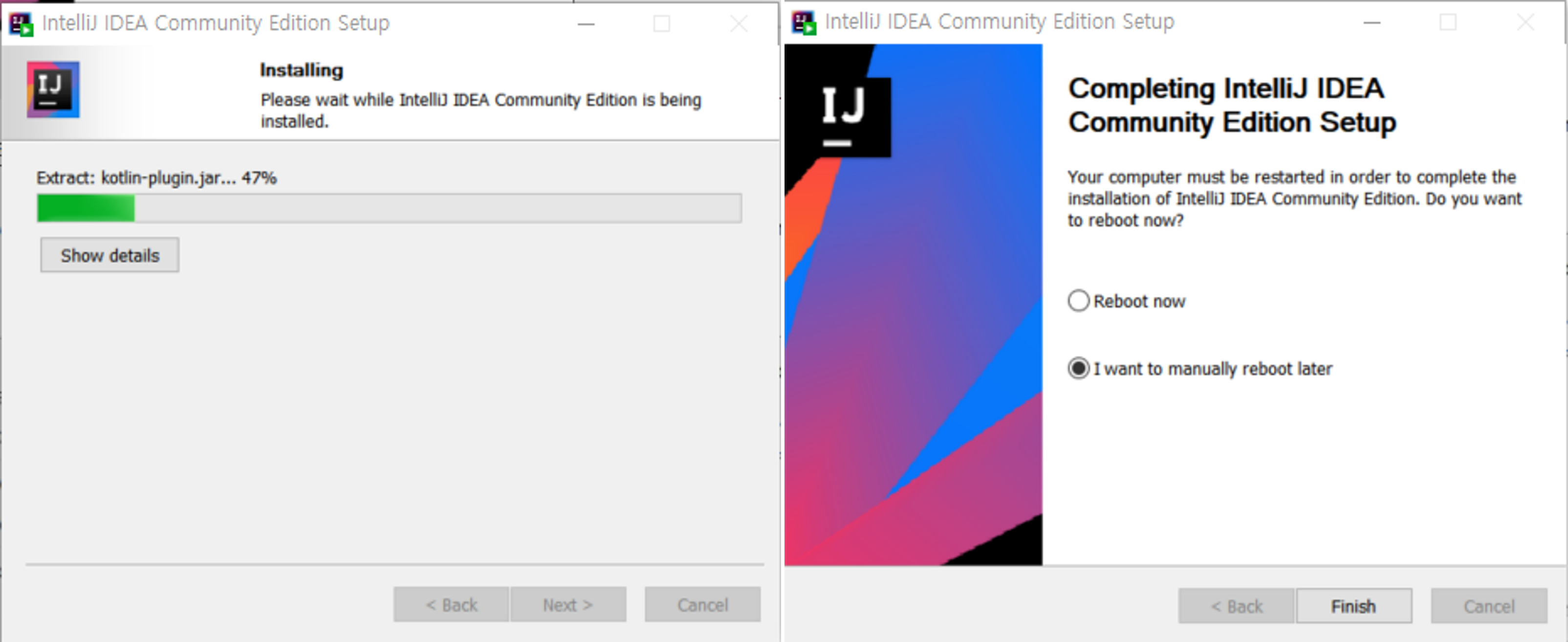Minimize the Installing setup window
Viewport: 1568px width, 642px height.
tap(586, 24)
